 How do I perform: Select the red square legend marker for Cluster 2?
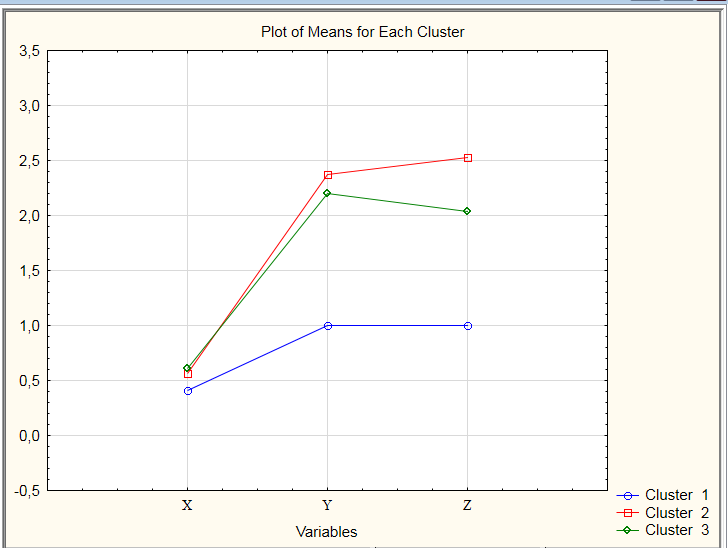(628, 513)
